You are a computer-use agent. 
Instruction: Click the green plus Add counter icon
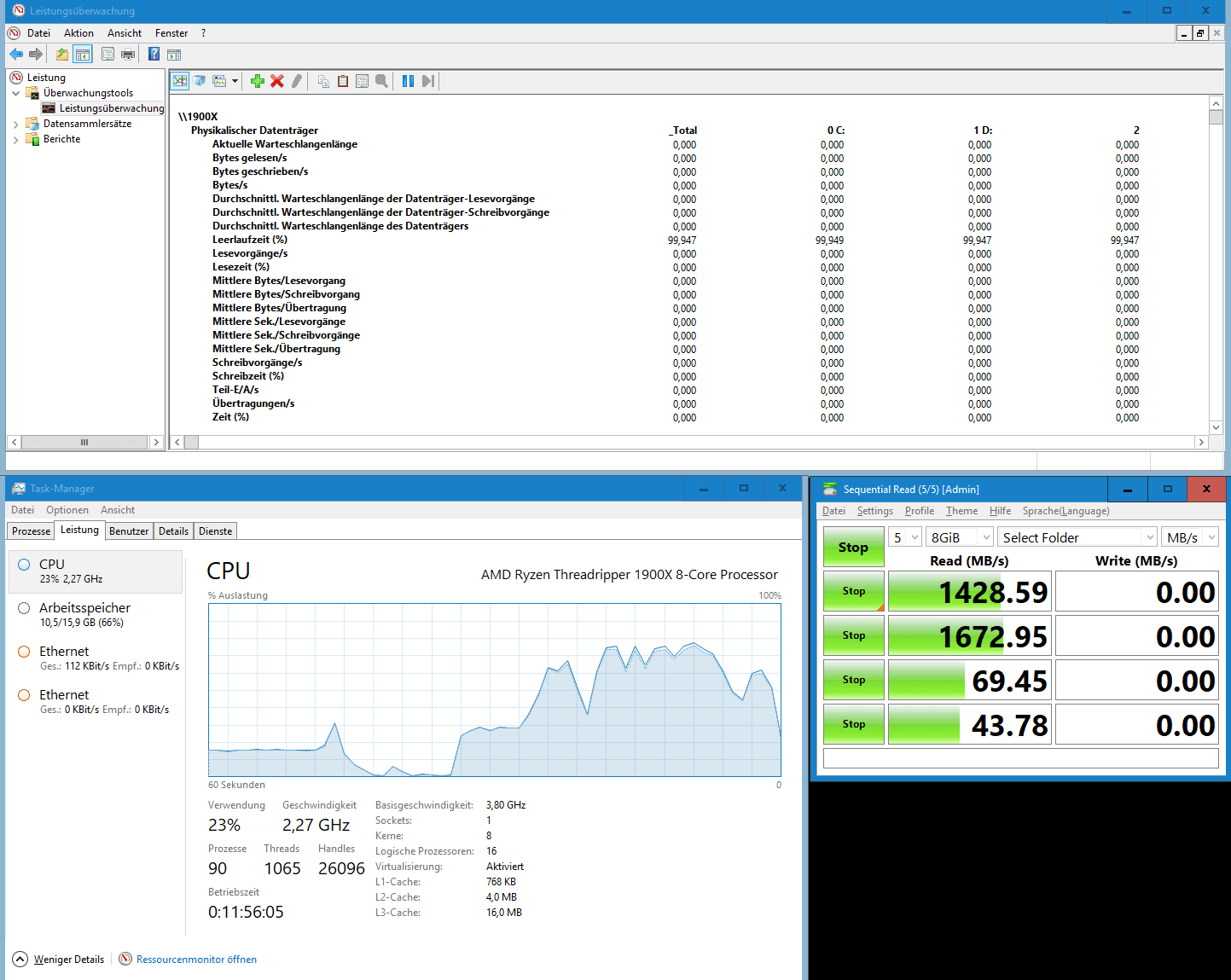(258, 81)
